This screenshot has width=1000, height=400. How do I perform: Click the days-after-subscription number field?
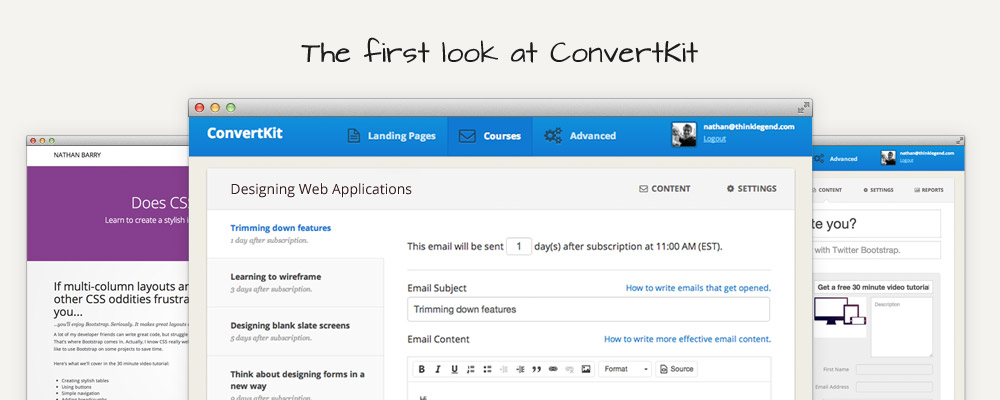coord(518,246)
